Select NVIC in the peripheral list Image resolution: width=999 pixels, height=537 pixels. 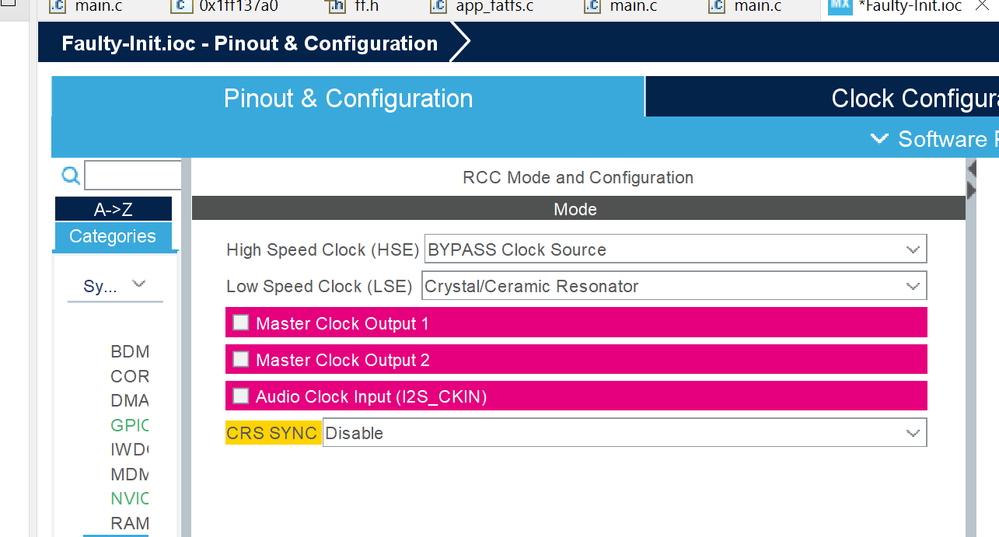pyautogui.click(x=129, y=498)
